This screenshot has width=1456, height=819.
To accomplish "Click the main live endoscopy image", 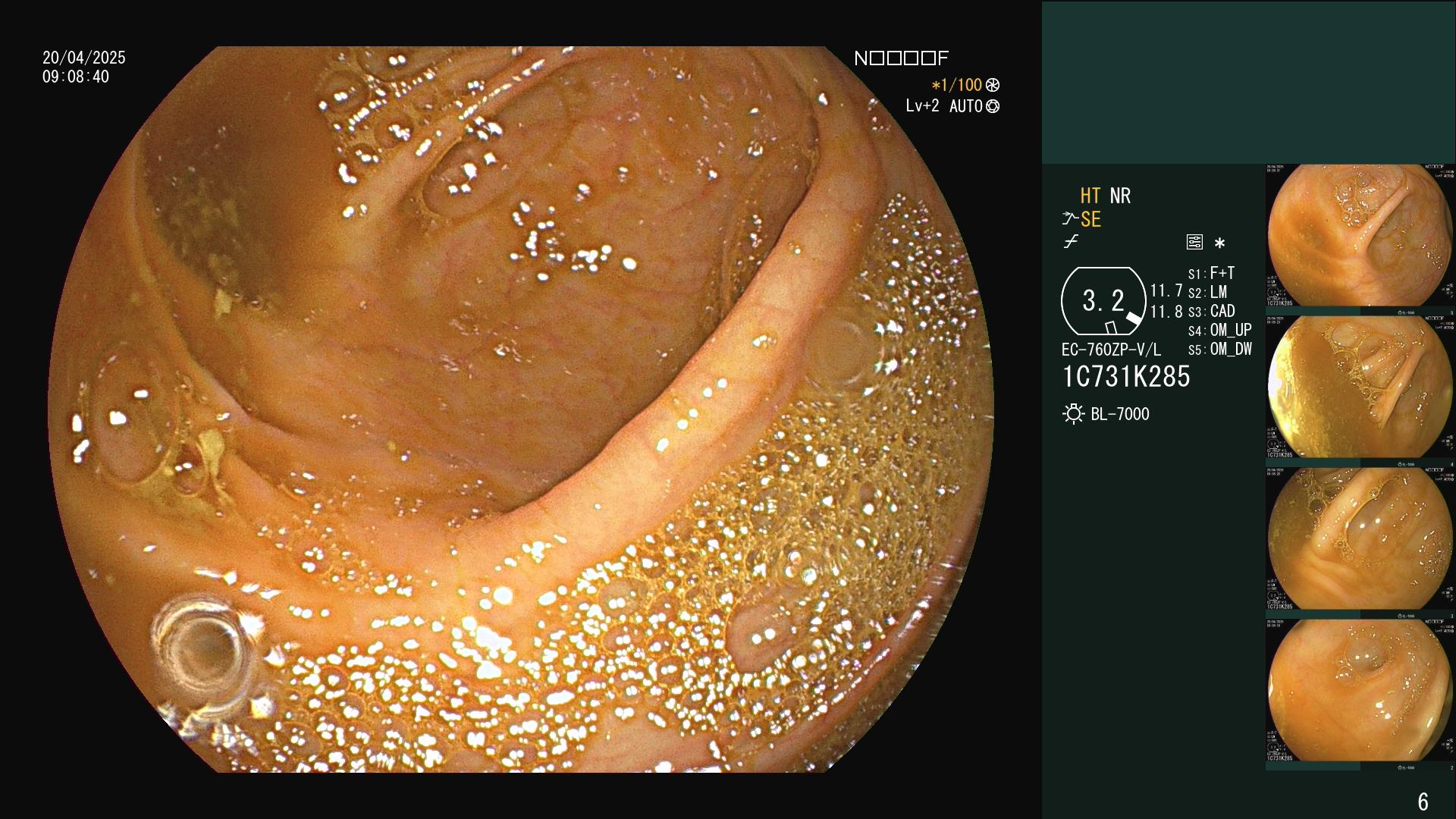I will 521,409.
